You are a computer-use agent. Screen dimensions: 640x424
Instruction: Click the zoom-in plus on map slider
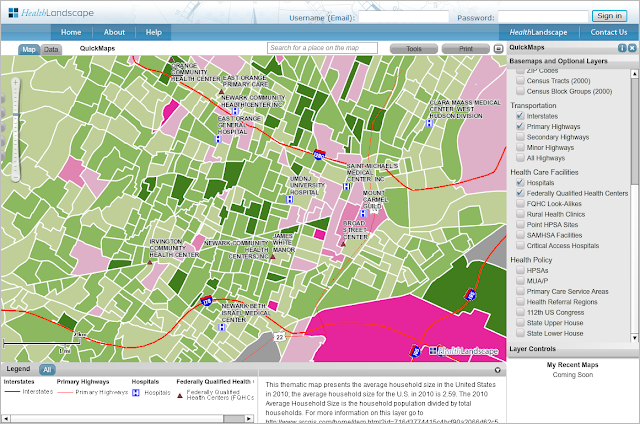(16, 82)
